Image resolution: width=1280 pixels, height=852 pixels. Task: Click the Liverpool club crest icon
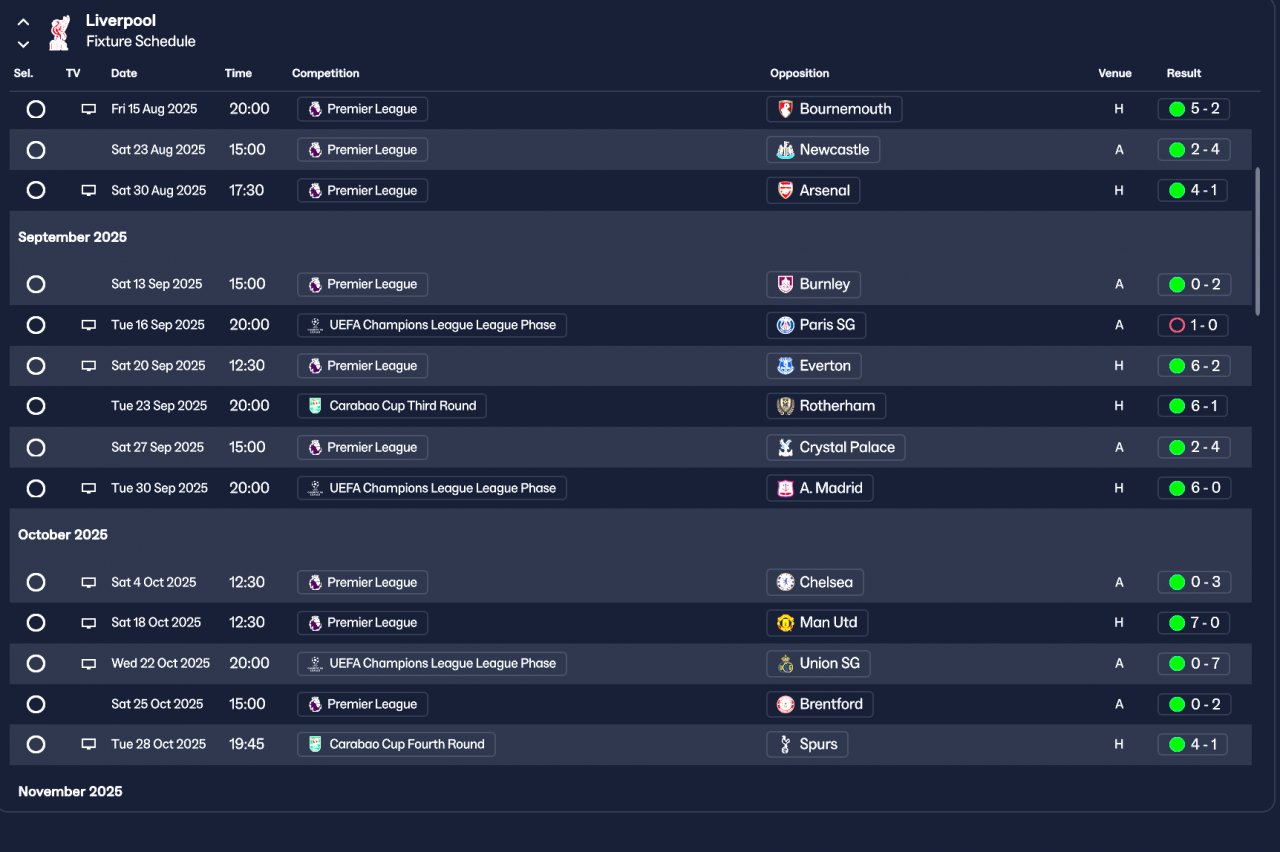tap(59, 32)
